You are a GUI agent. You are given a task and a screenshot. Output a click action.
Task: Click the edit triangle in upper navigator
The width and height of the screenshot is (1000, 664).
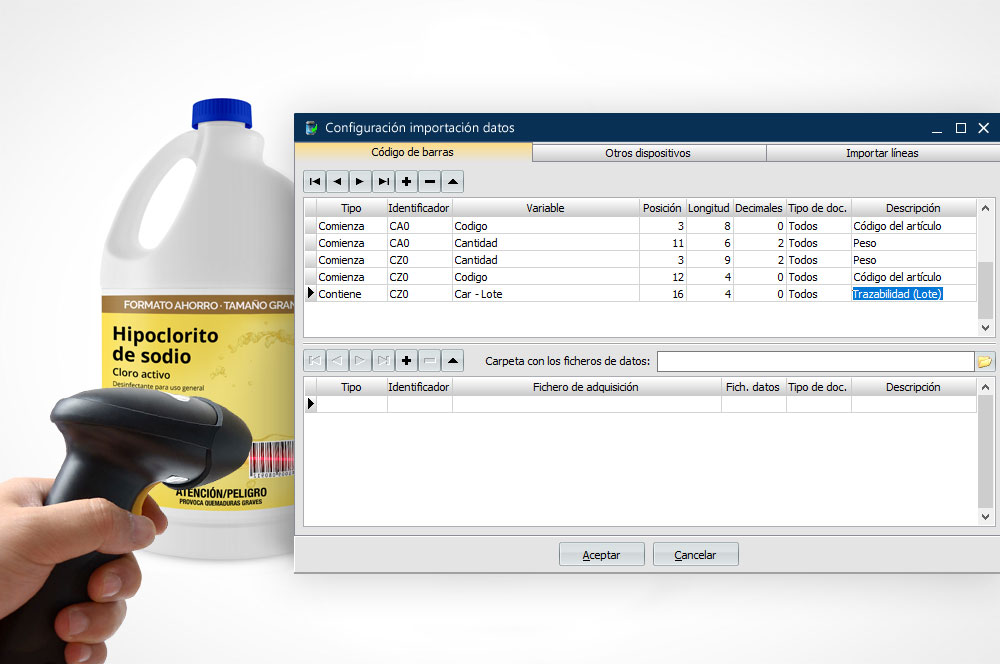(453, 182)
